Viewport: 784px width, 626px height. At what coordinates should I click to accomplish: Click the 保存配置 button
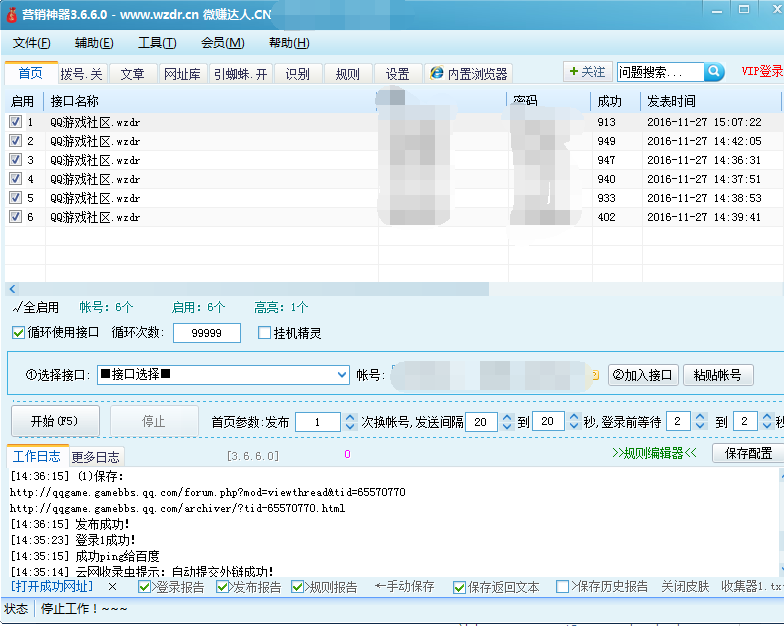coord(748,453)
